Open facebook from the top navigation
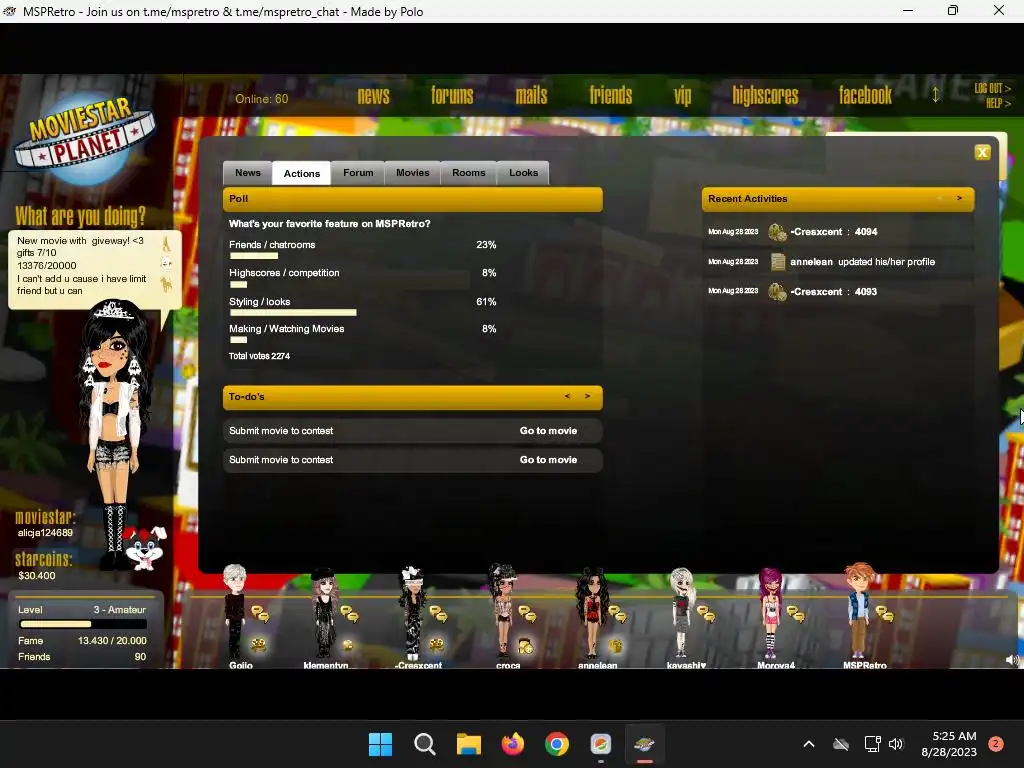 [865, 96]
